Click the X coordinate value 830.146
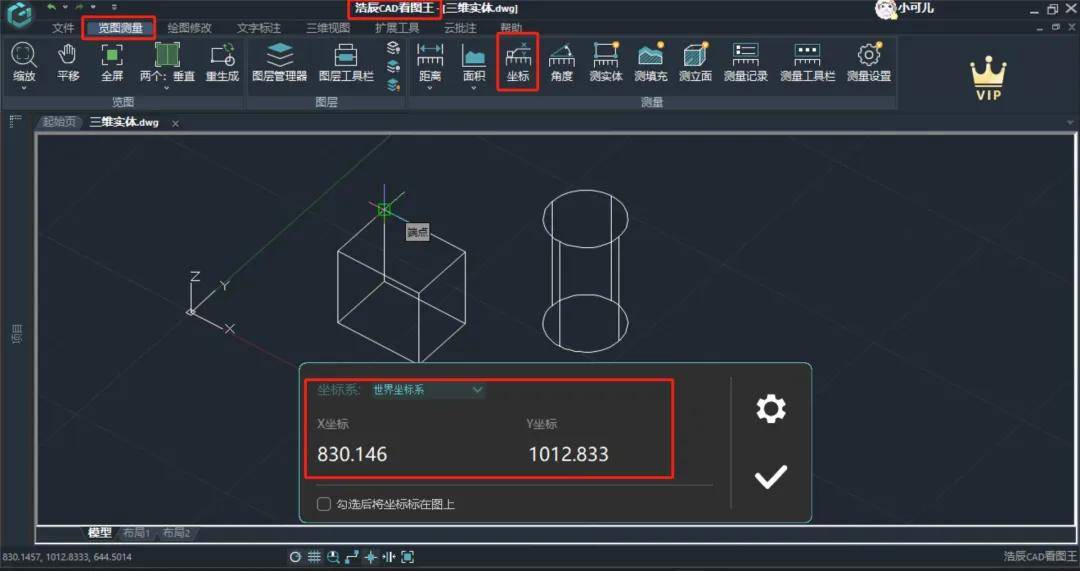The width and height of the screenshot is (1080, 571). coord(352,455)
